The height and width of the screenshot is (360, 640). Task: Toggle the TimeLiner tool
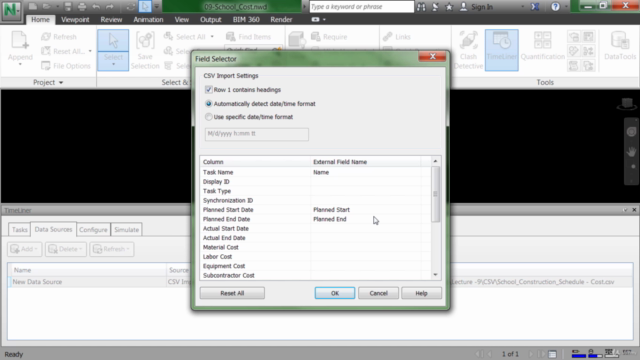(x=502, y=50)
